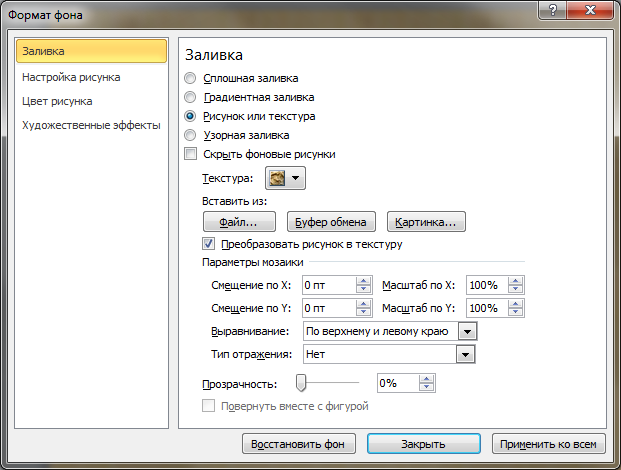Increase Смещение по X with up arrow
The height and width of the screenshot is (470, 621).
[364, 281]
